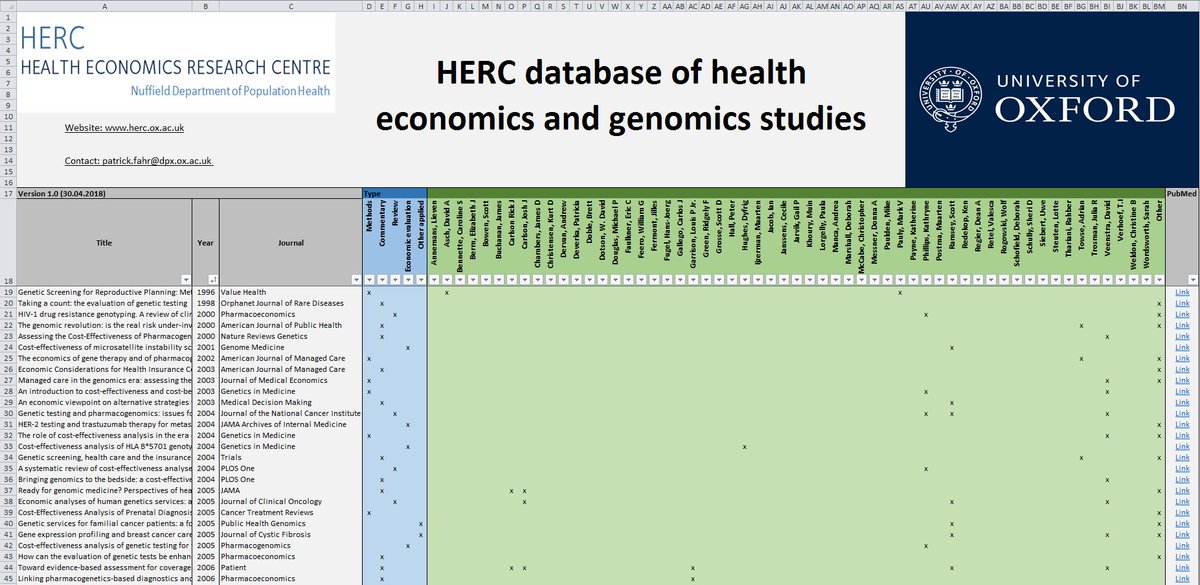Select title 'Toward evidence-based assessment for coverage'
Image resolution: width=1200 pixels, height=585 pixels.
105,568
